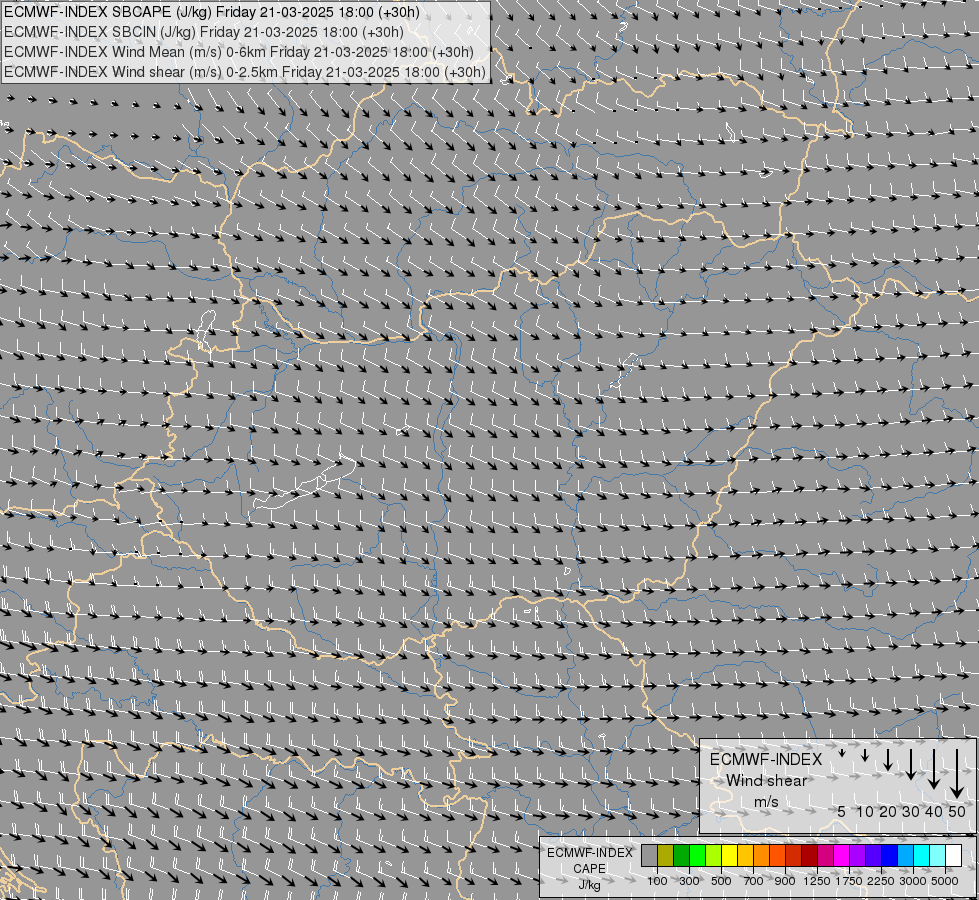The image size is (979, 900).
Task: Click the 5000 value on CAPE scale
Action: click(945, 881)
